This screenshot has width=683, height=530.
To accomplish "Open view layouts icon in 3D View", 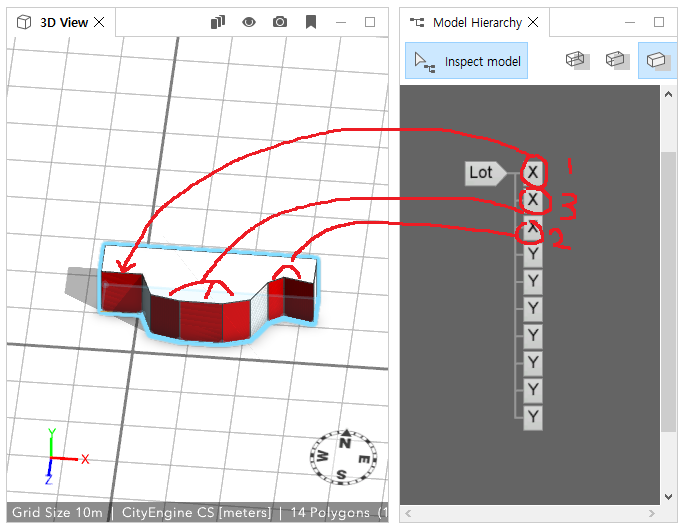I will tap(219, 22).
